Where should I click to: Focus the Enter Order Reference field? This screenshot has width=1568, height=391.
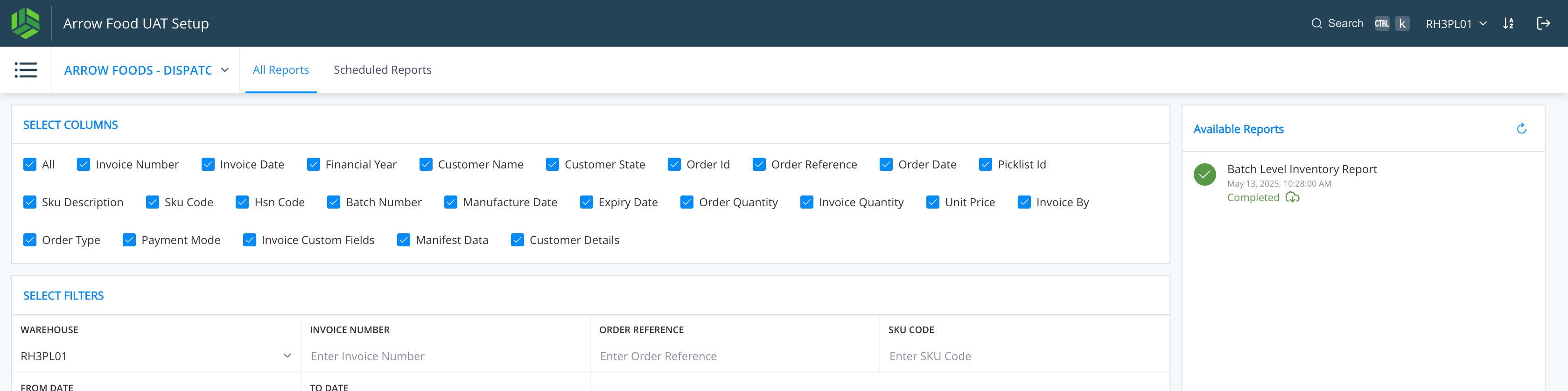(734, 356)
